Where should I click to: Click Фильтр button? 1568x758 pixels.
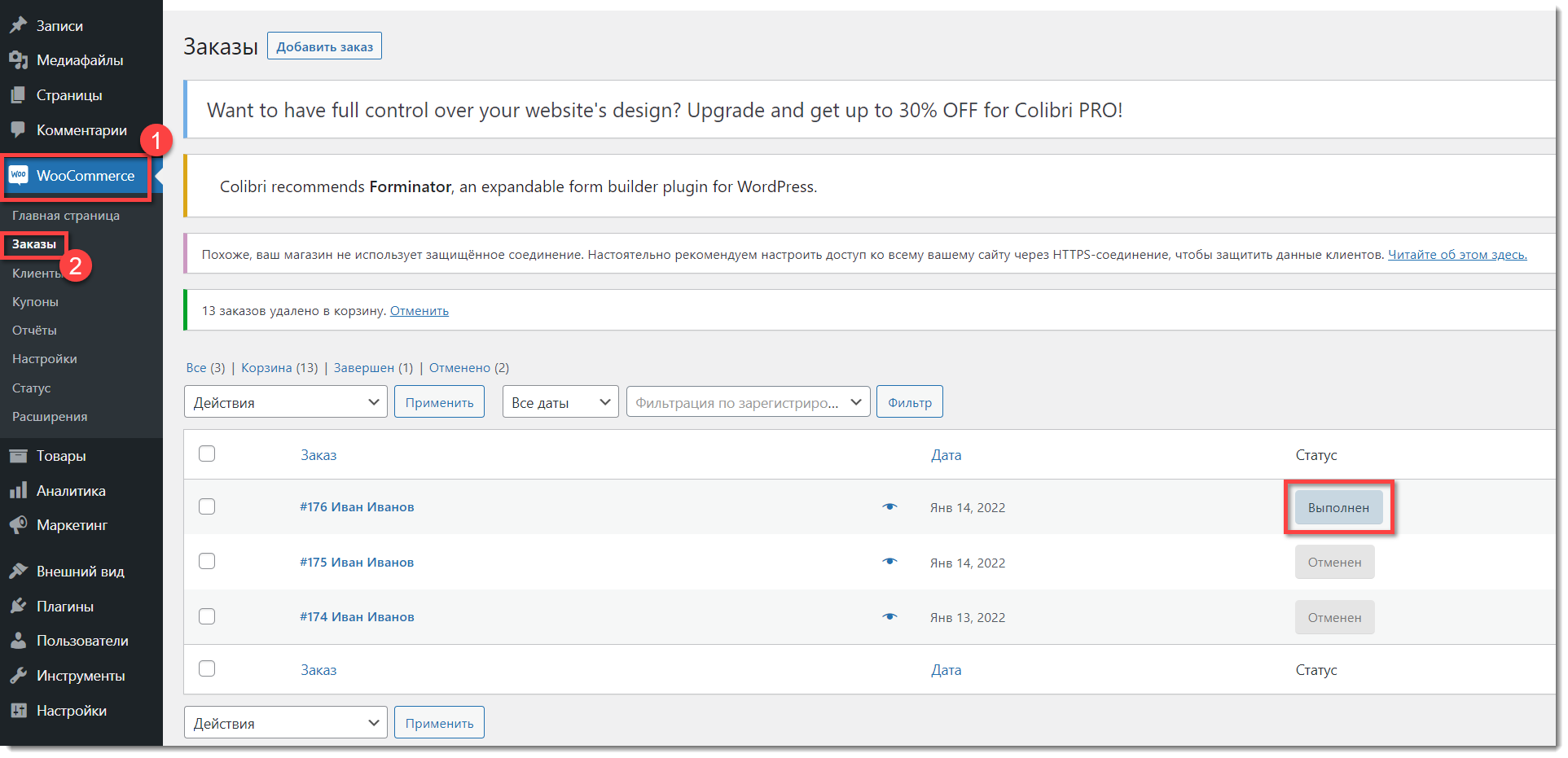click(x=910, y=402)
